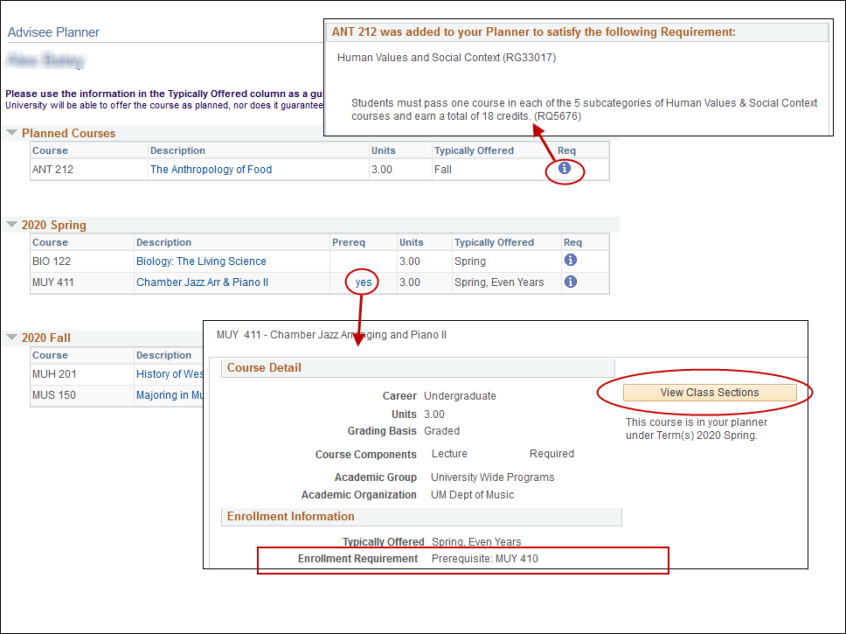This screenshot has width=846, height=634.
Task: Collapse the 2020 Spring section
Action: point(11,224)
